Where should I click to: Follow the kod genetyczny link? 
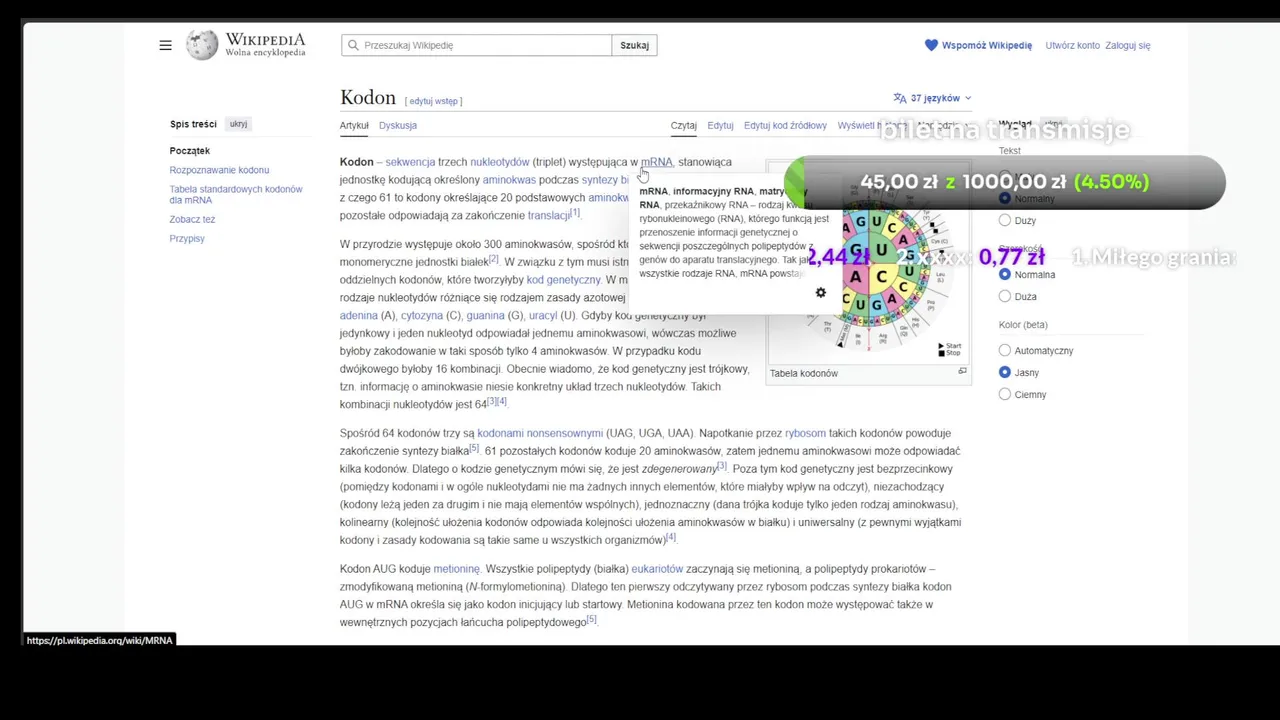(563, 280)
